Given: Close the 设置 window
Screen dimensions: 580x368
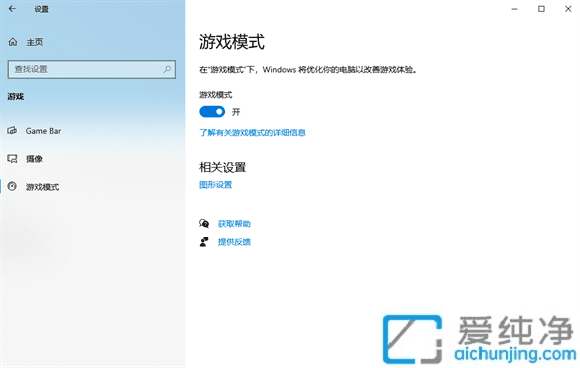Looking at the screenshot, I should (568, 9).
